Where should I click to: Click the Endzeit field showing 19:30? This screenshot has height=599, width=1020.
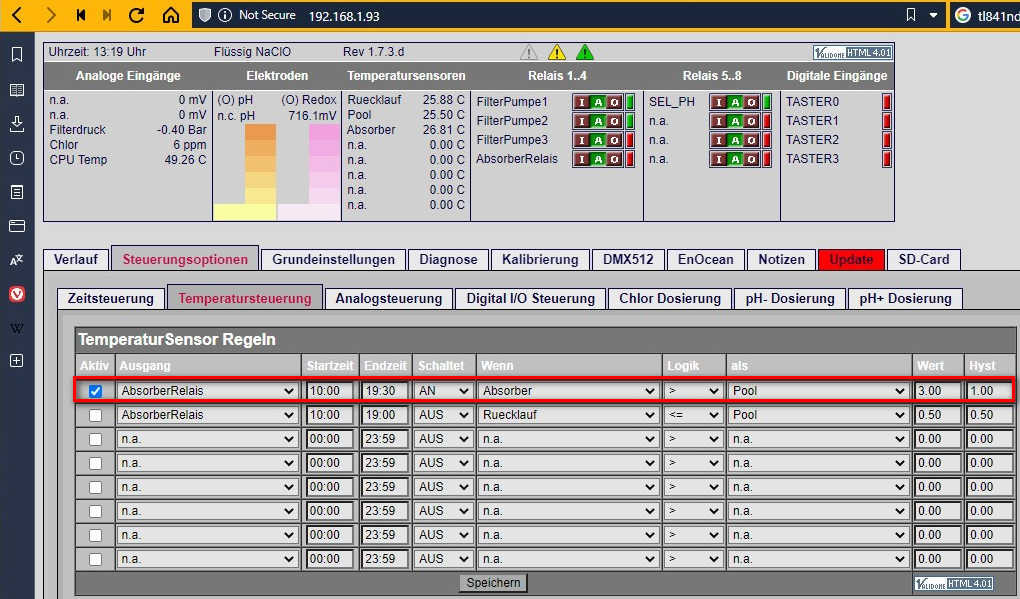point(384,391)
